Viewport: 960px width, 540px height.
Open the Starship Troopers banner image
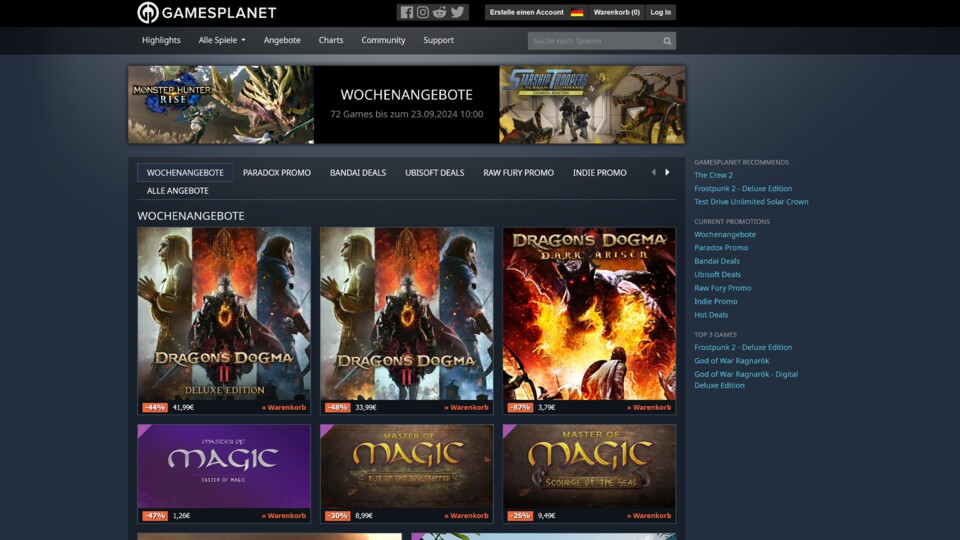click(x=592, y=105)
